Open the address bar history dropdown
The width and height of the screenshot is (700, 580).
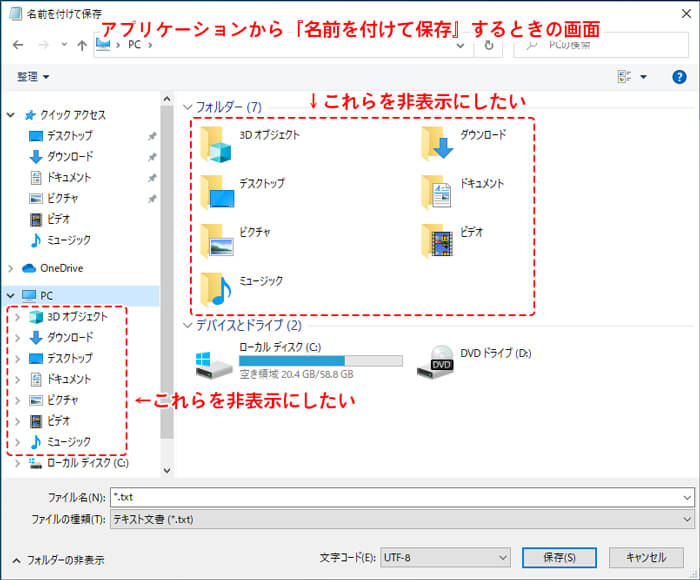pos(460,45)
